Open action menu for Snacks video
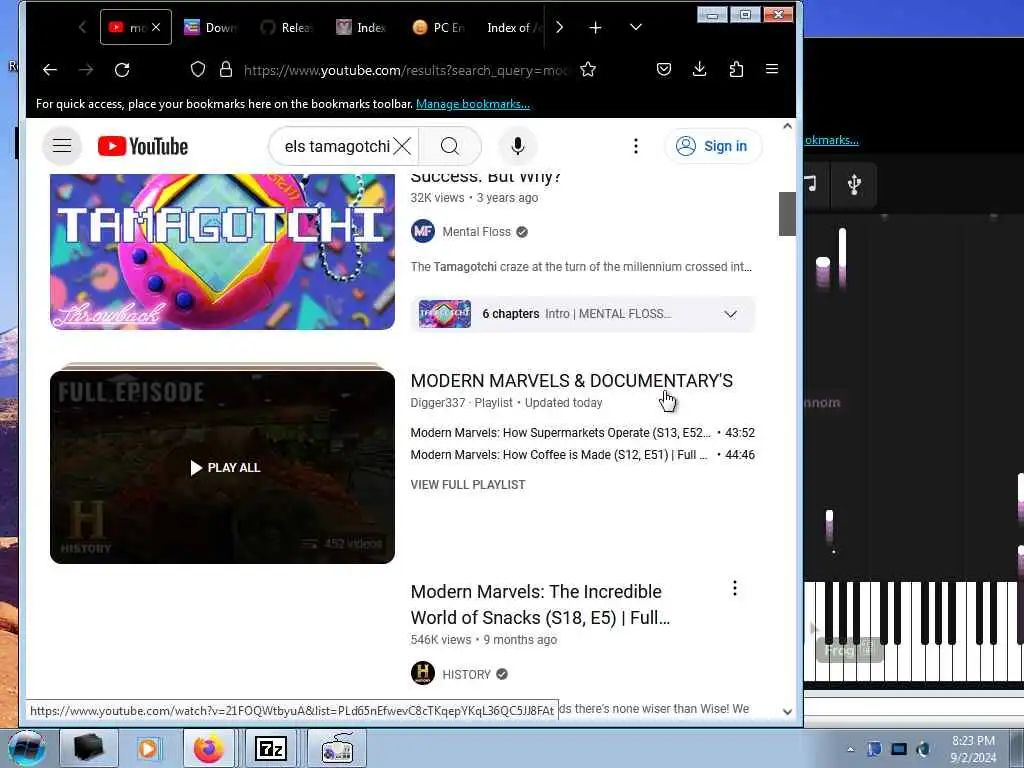1024x768 pixels. pyautogui.click(x=735, y=588)
